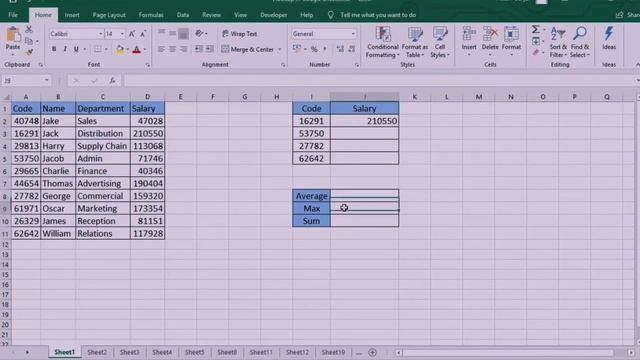Switch to the Data tab
The image size is (640, 360).
coord(183,15)
